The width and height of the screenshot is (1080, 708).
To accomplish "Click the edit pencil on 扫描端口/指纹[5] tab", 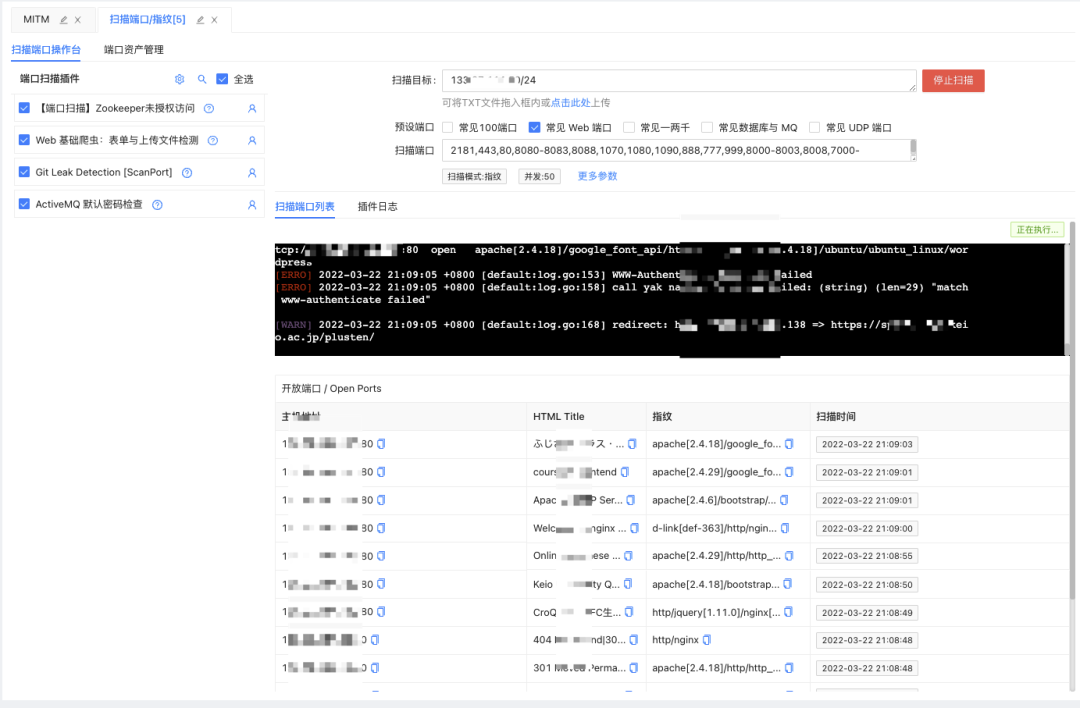I will click(x=200, y=20).
